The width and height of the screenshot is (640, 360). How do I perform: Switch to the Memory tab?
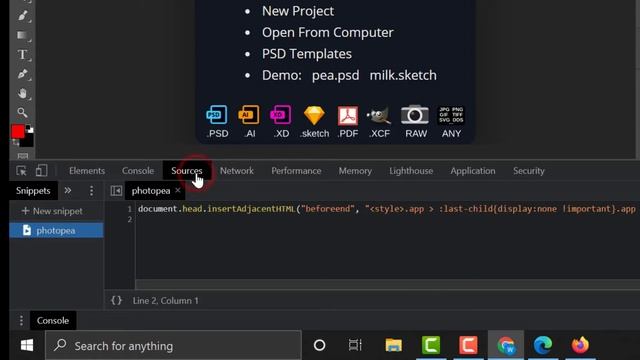click(355, 171)
